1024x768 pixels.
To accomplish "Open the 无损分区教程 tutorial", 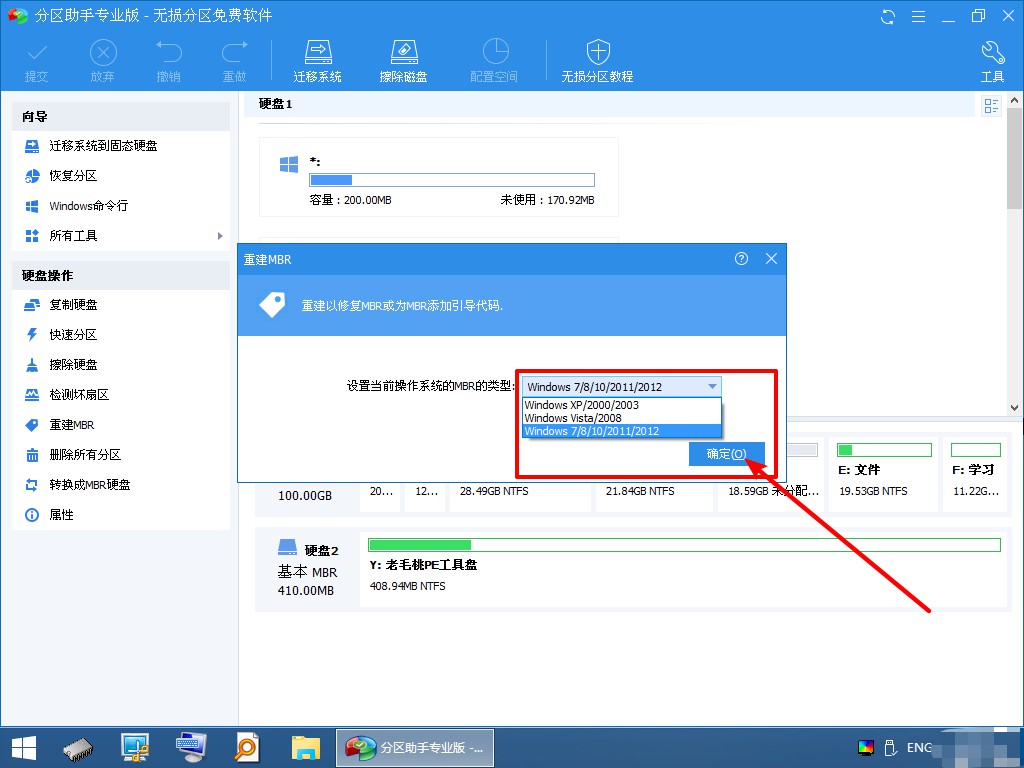I will click(x=598, y=61).
